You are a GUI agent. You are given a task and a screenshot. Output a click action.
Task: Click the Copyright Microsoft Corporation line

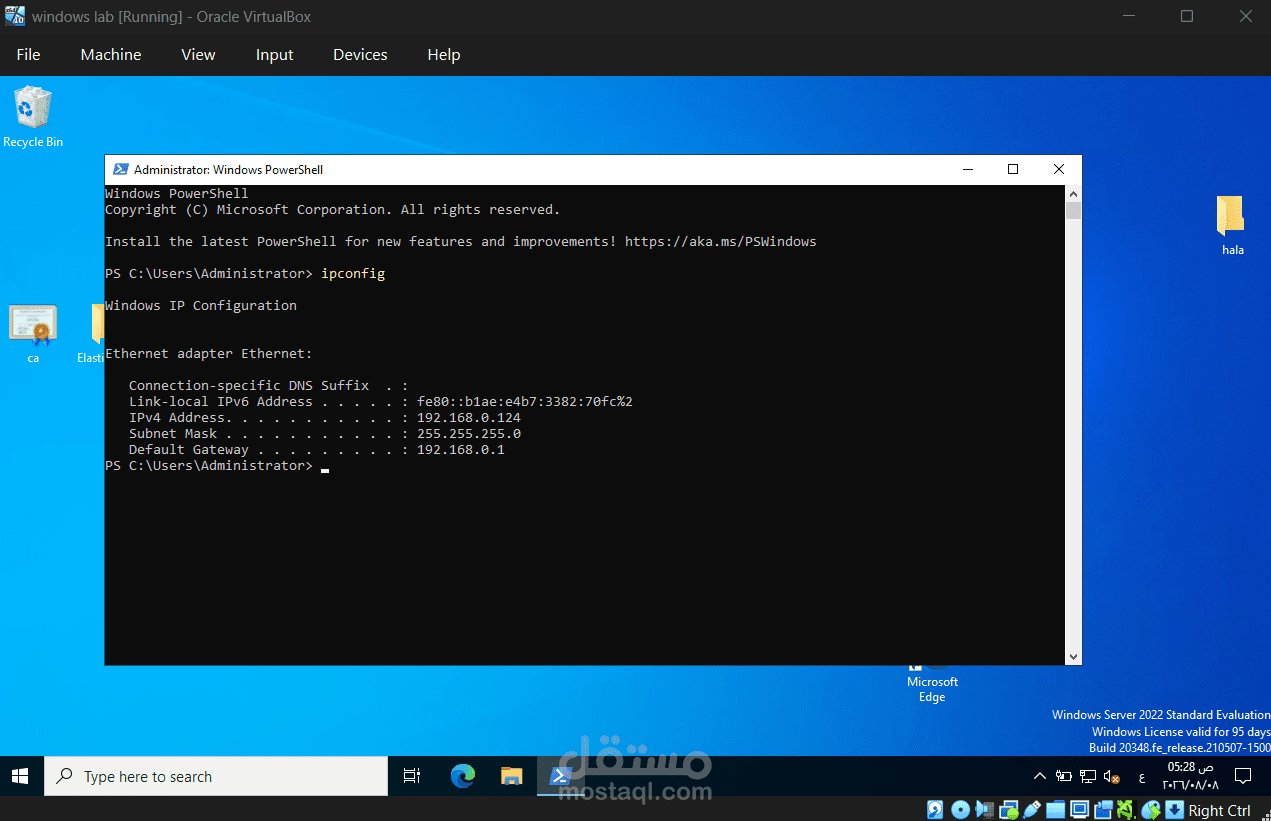tap(333, 209)
